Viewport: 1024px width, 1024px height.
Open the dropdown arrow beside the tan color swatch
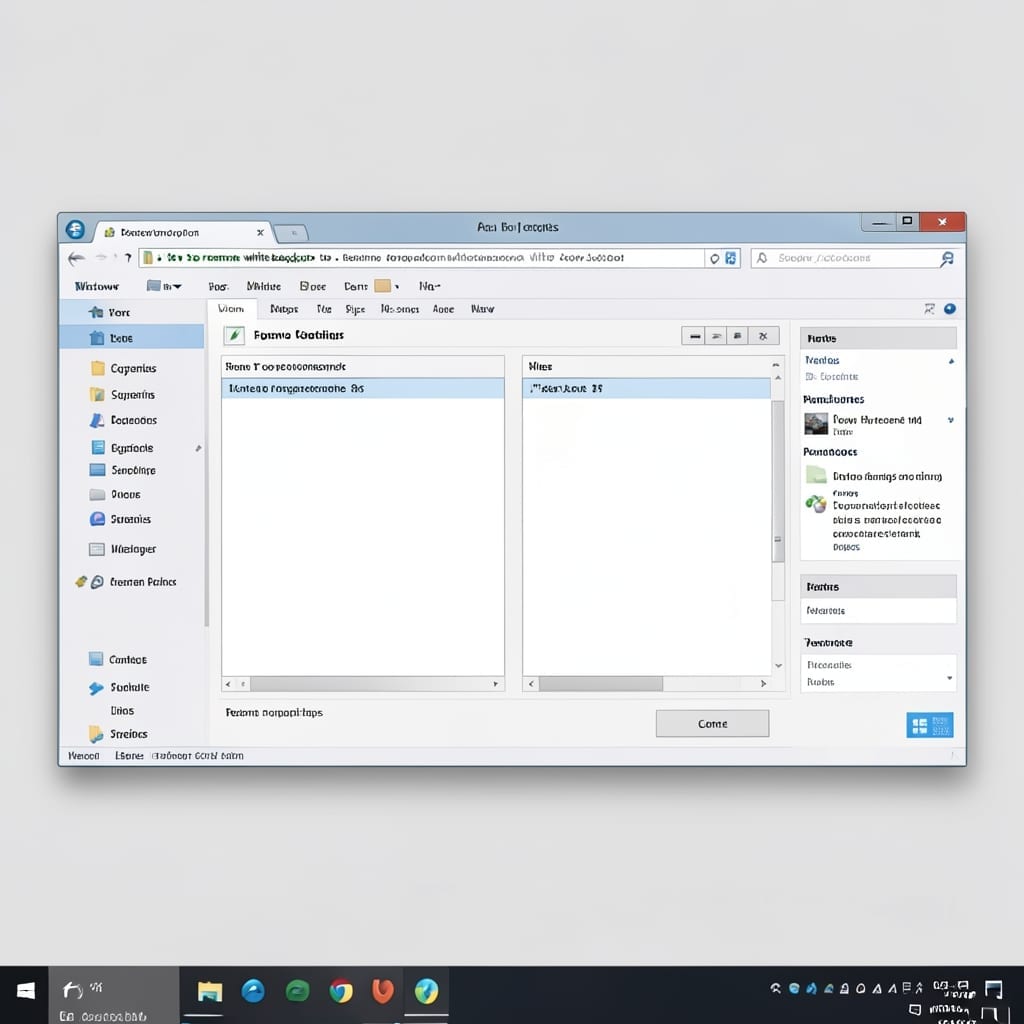[396, 287]
